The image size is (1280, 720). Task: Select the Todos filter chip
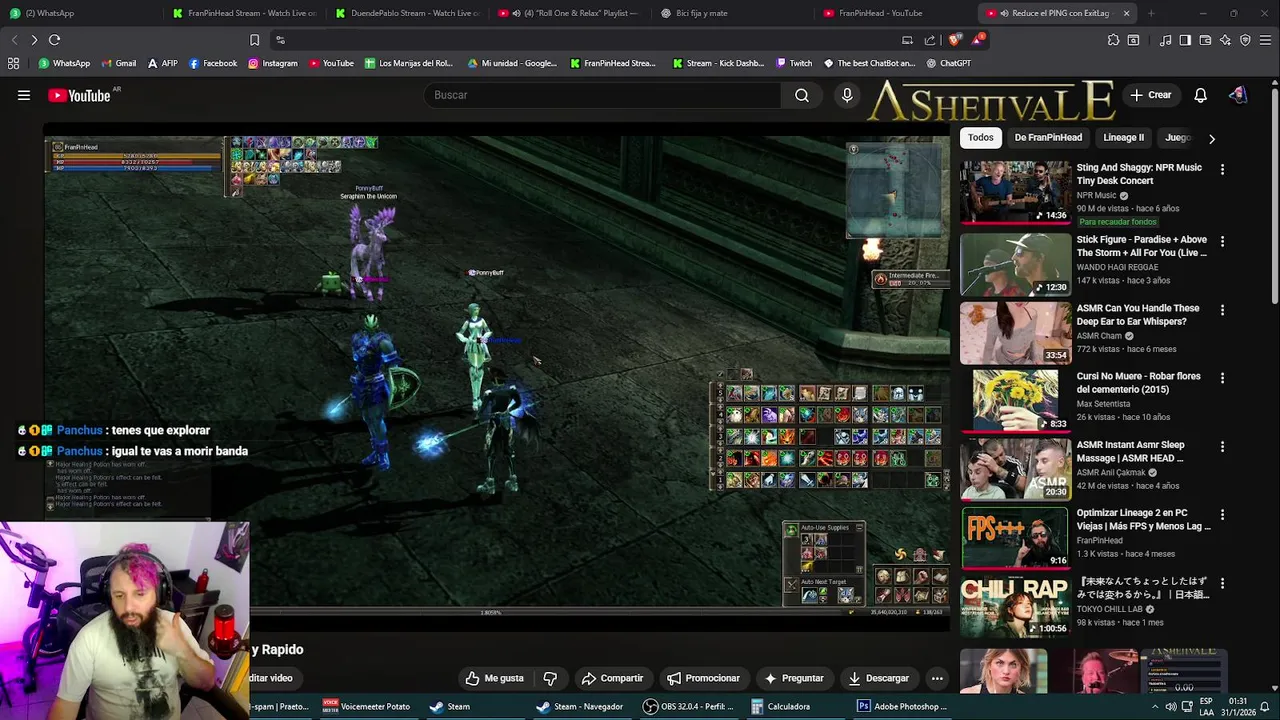(x=980, y=137)
